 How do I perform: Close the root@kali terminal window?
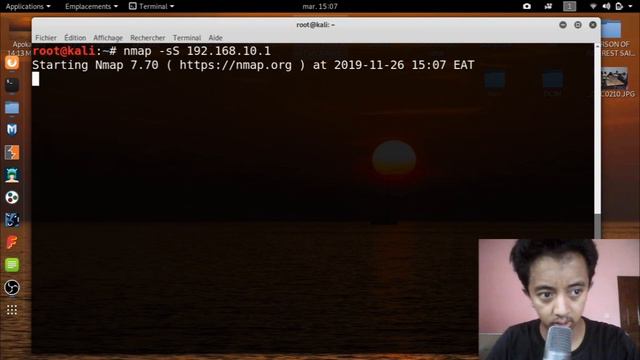[x=593, y=25]
